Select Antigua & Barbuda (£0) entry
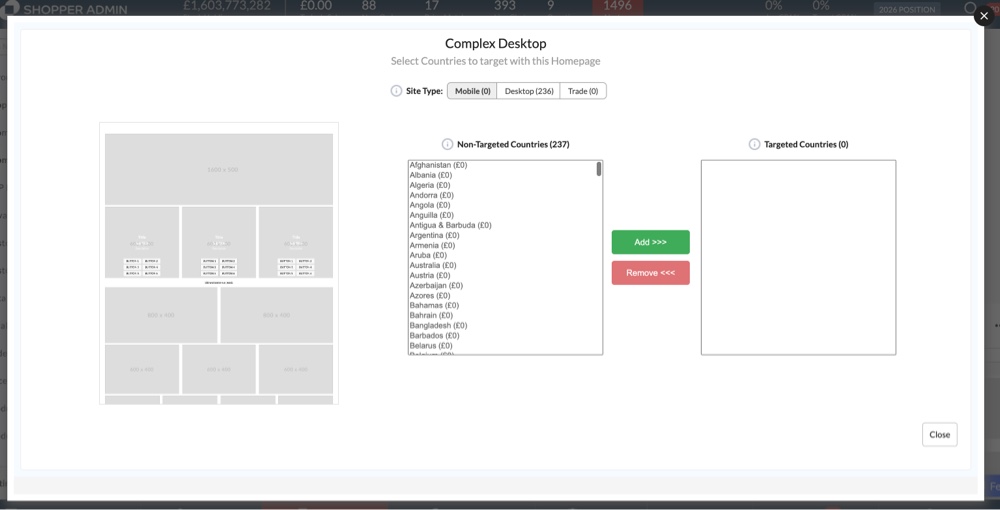The height and width of the screenshot is (510, 1000). tap(450, 225)
